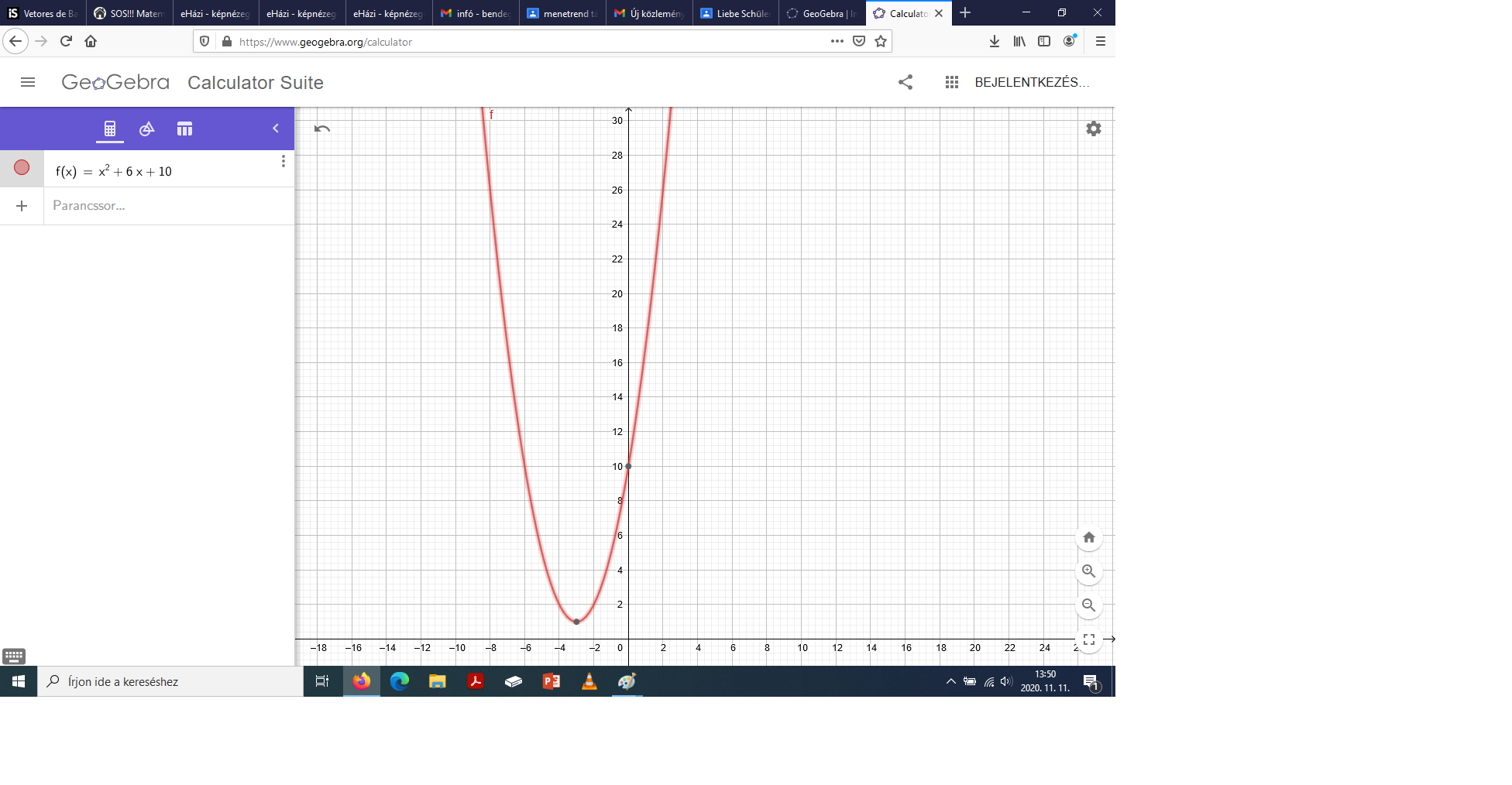Toggle visibility of function f(x)
1512x785 pixels.
point(22,168)
